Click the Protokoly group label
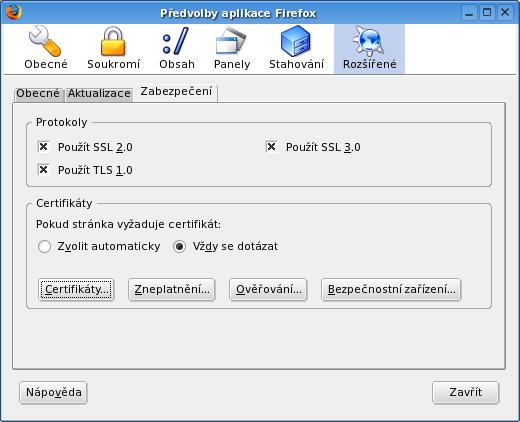Viewport: 520px width, 422px height. [x=62, y=122]
